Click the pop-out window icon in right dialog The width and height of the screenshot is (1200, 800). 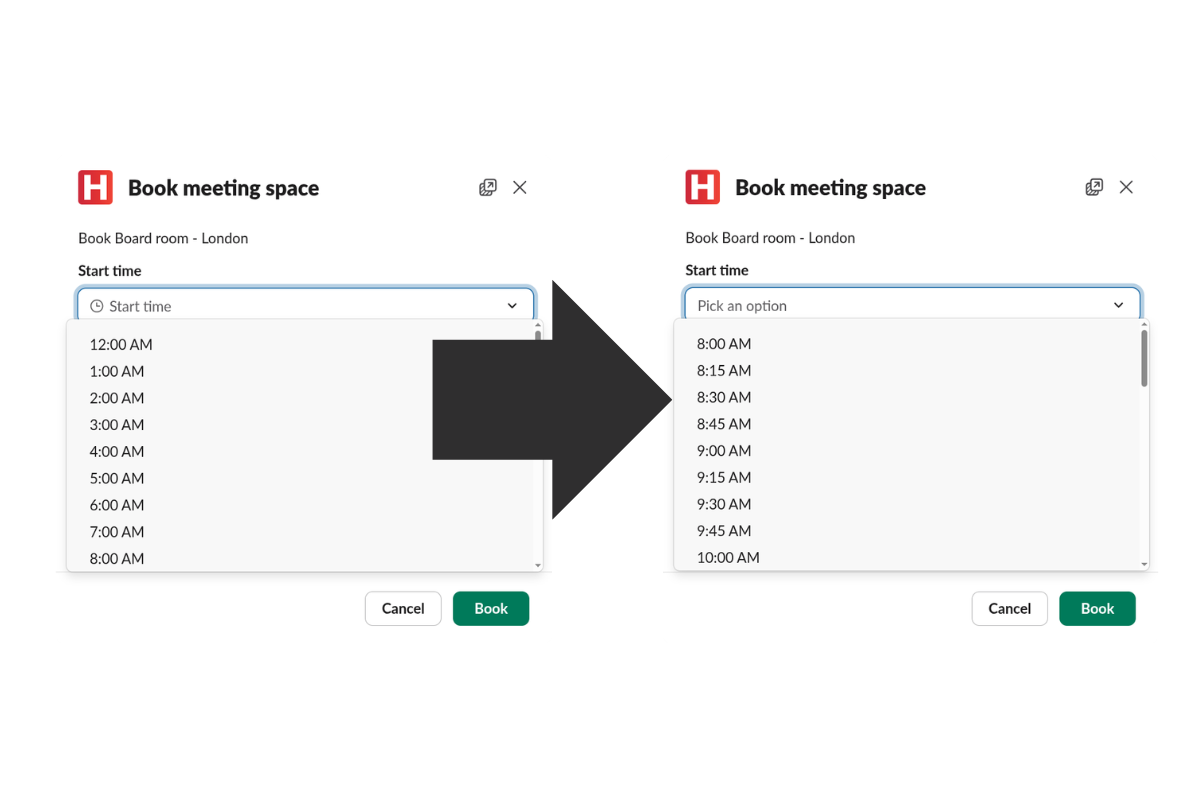(1095, 187)
